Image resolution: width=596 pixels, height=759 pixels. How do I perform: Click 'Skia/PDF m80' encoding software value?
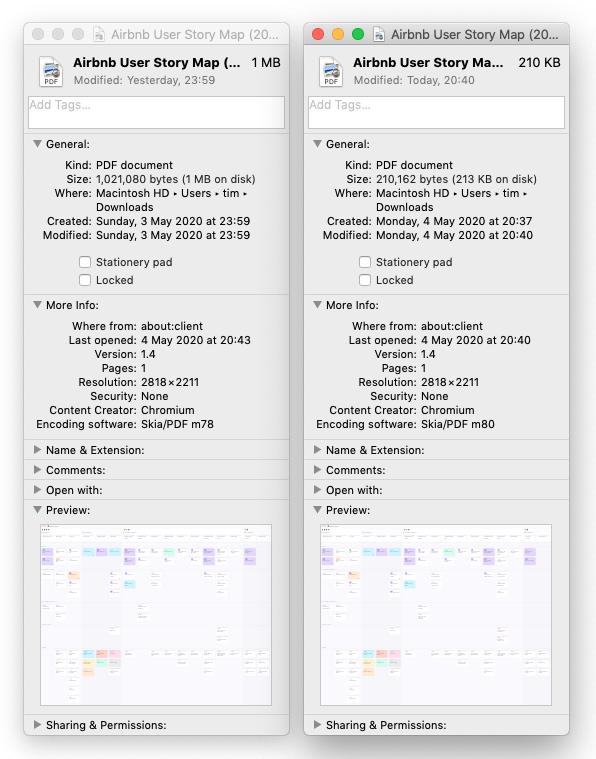coord(458,424)
